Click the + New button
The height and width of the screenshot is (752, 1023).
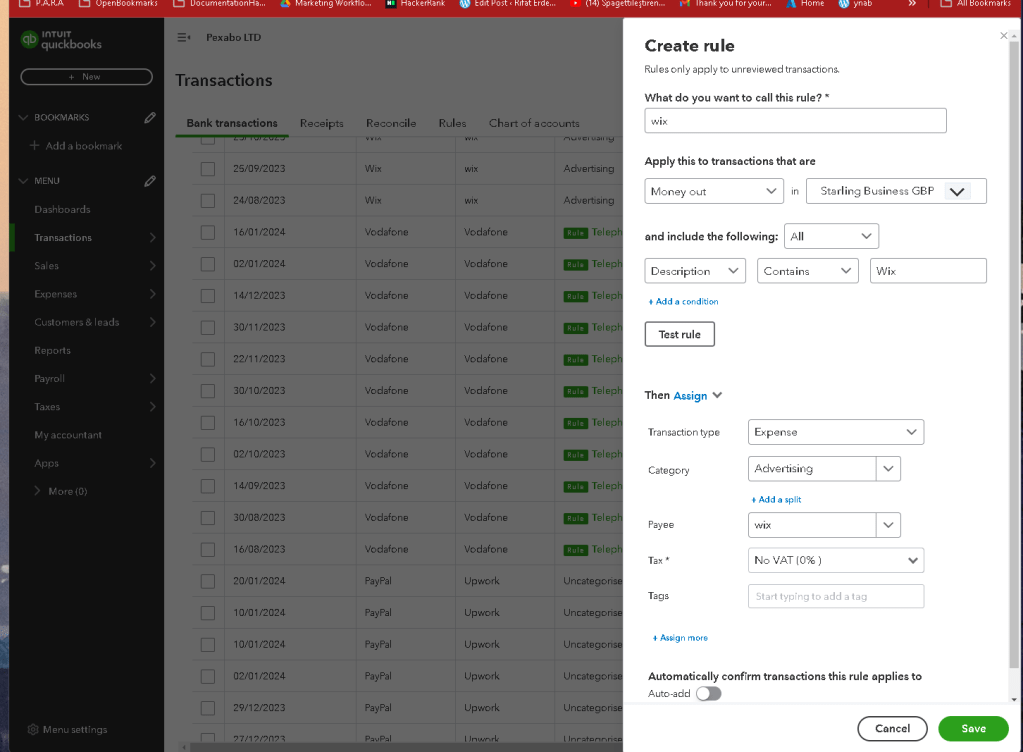coord(86,77)
